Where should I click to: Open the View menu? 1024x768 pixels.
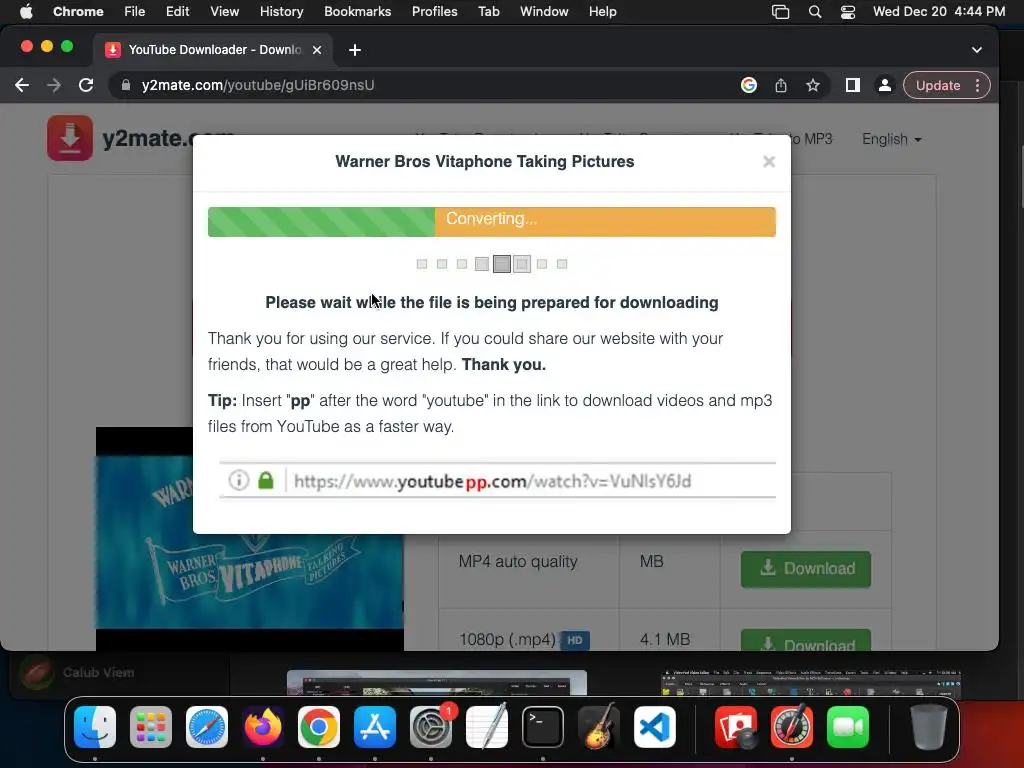pos(224,12)
